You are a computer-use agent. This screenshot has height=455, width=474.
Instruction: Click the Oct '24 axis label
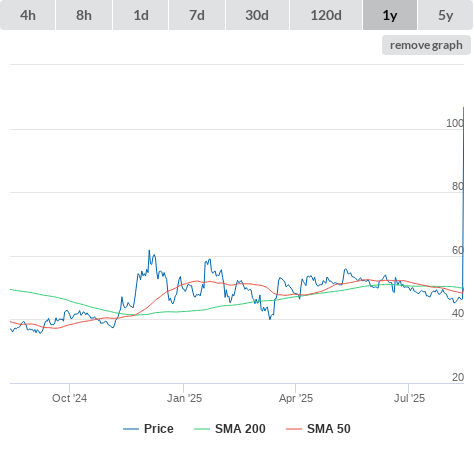tap(69, 398)
